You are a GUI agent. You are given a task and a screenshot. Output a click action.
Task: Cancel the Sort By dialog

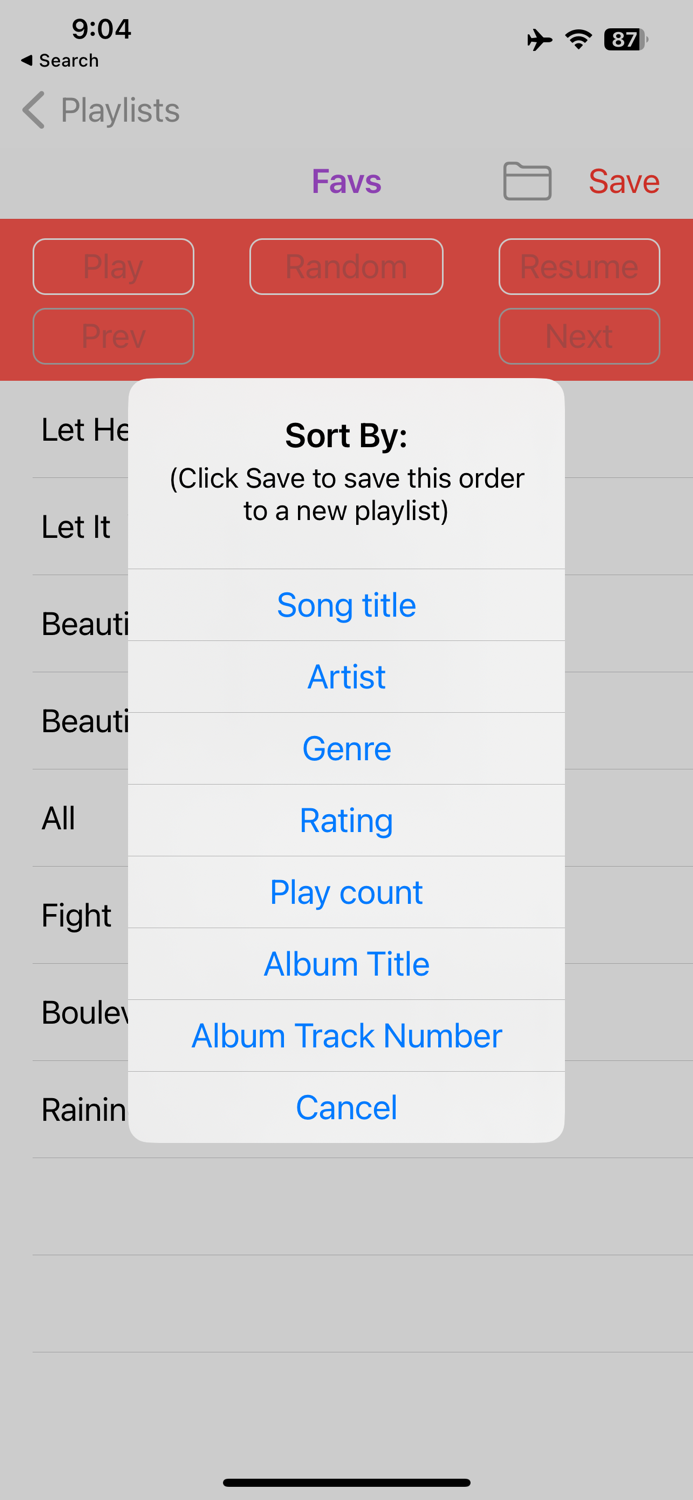[346, 1107]
